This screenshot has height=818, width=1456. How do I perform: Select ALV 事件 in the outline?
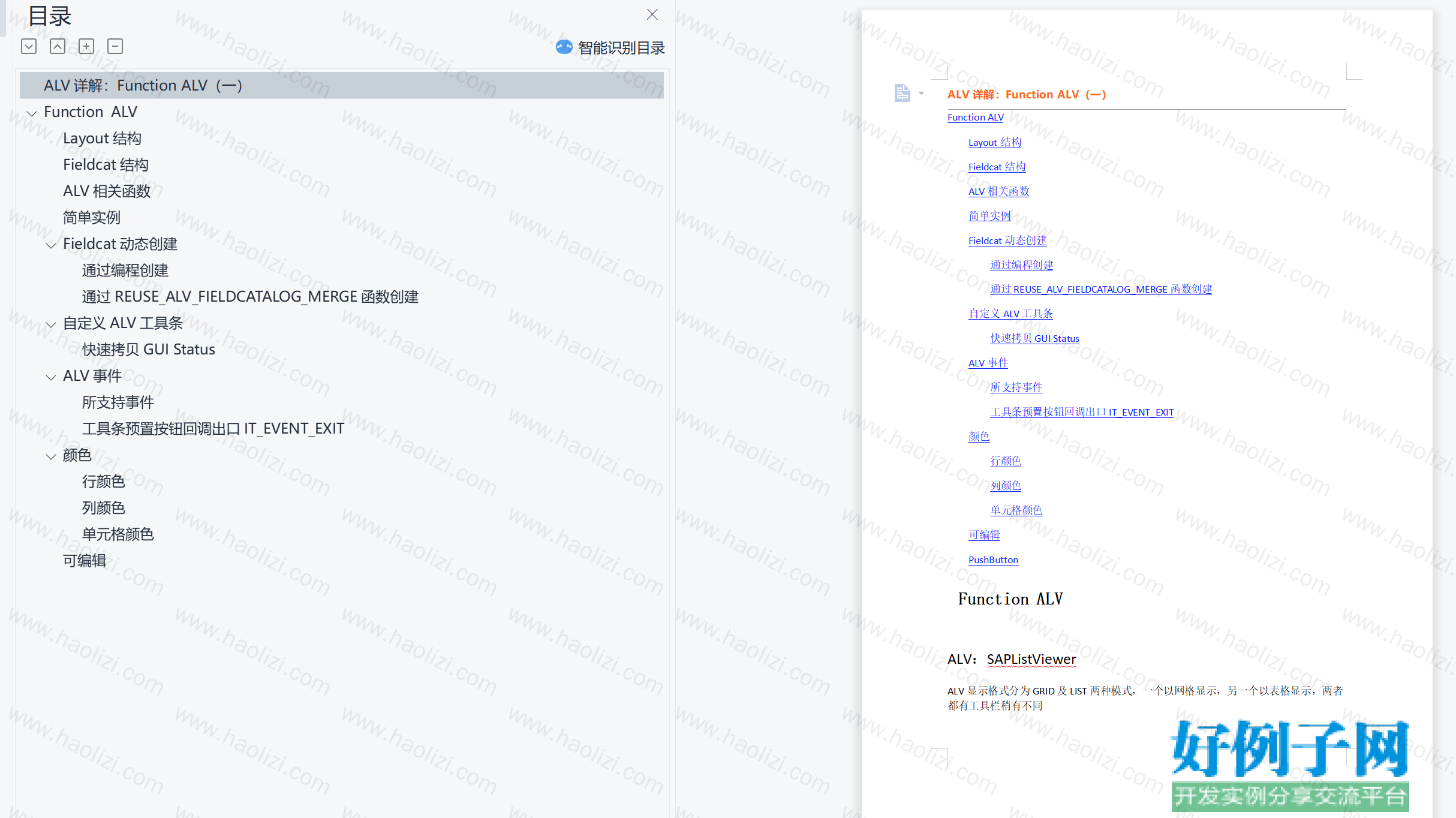(92, 375)
